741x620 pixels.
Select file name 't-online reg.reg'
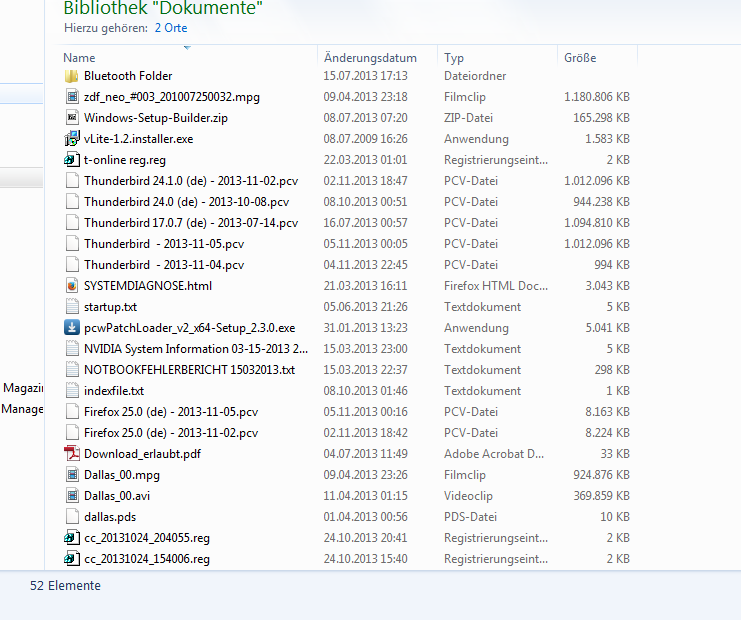click(125, 160)
